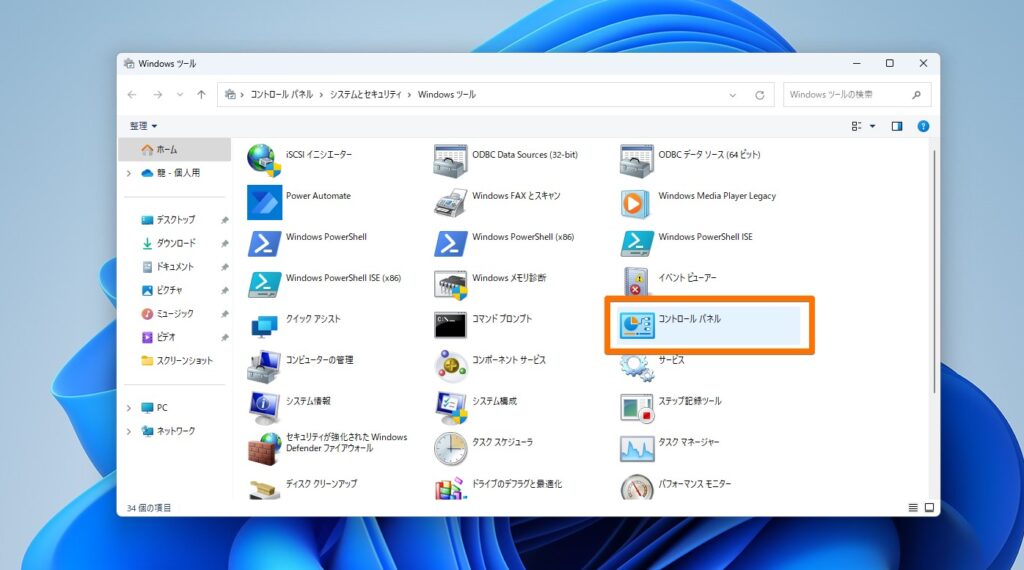
Task: Open view options dropdown arrow
Action: point(872,126)
